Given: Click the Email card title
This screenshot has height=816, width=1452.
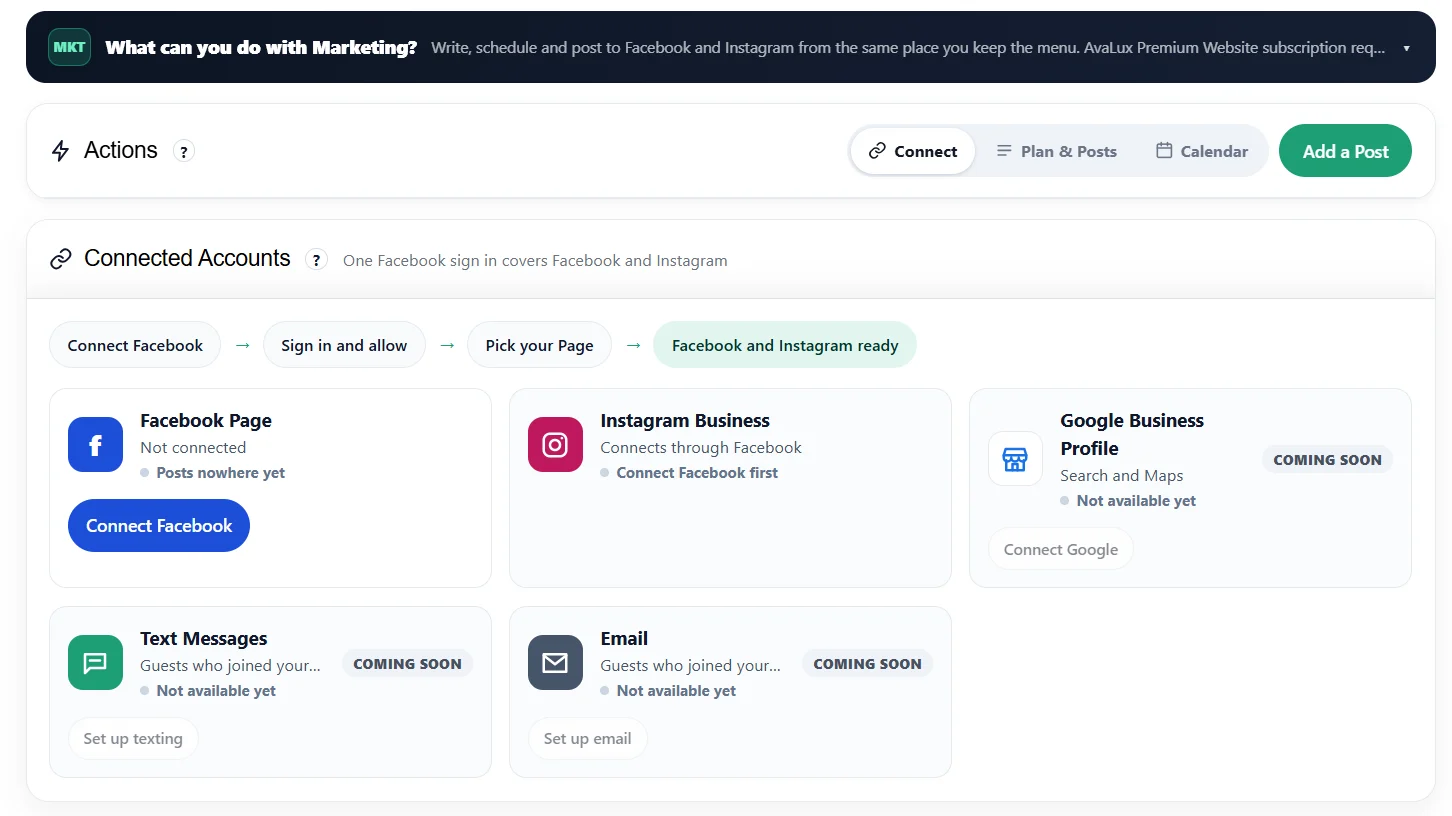Looking at the screenshot, I should pyautogui.click(x=624, y=639).
